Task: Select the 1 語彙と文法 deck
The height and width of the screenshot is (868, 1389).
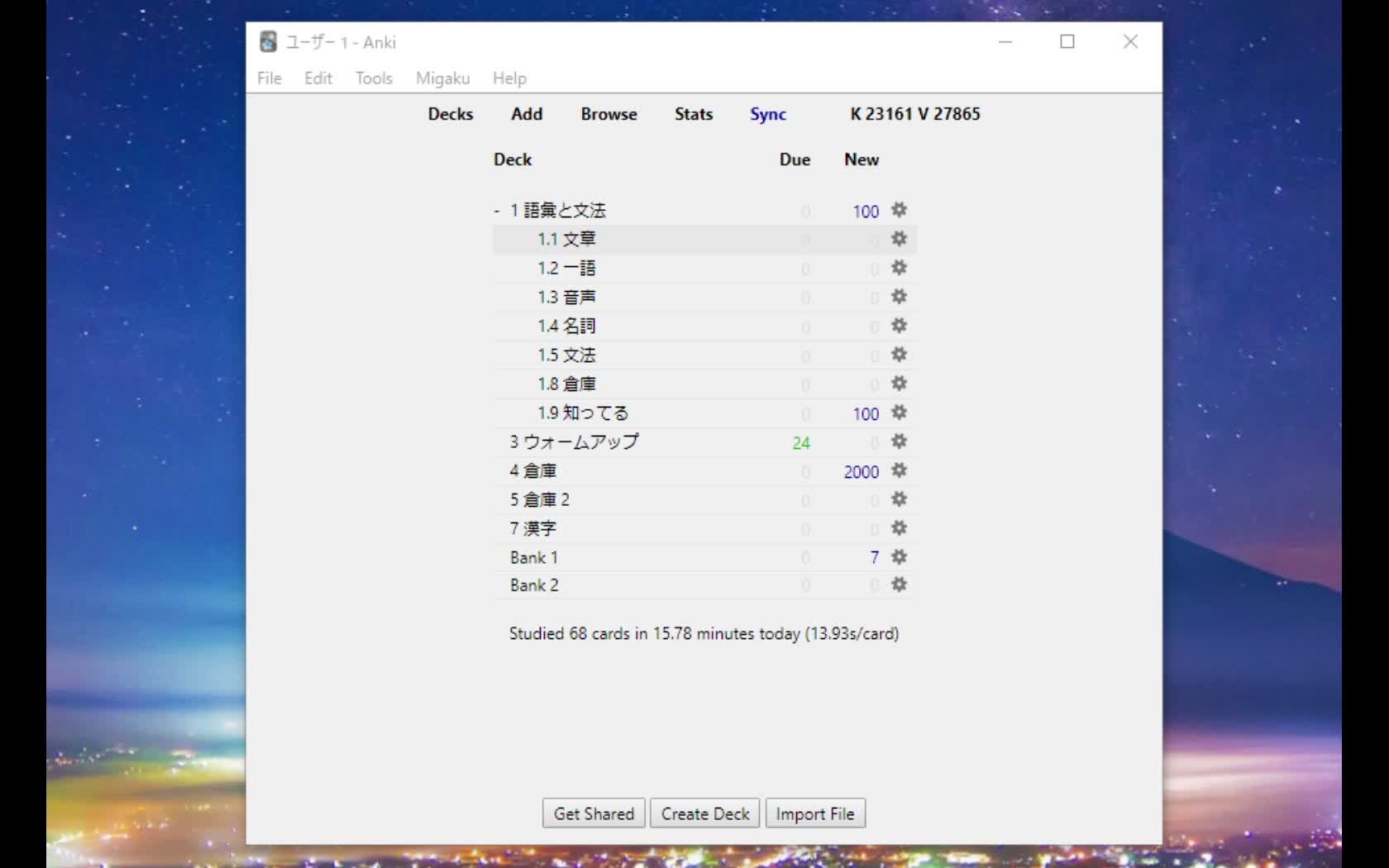Action: [x=558, y=210]
